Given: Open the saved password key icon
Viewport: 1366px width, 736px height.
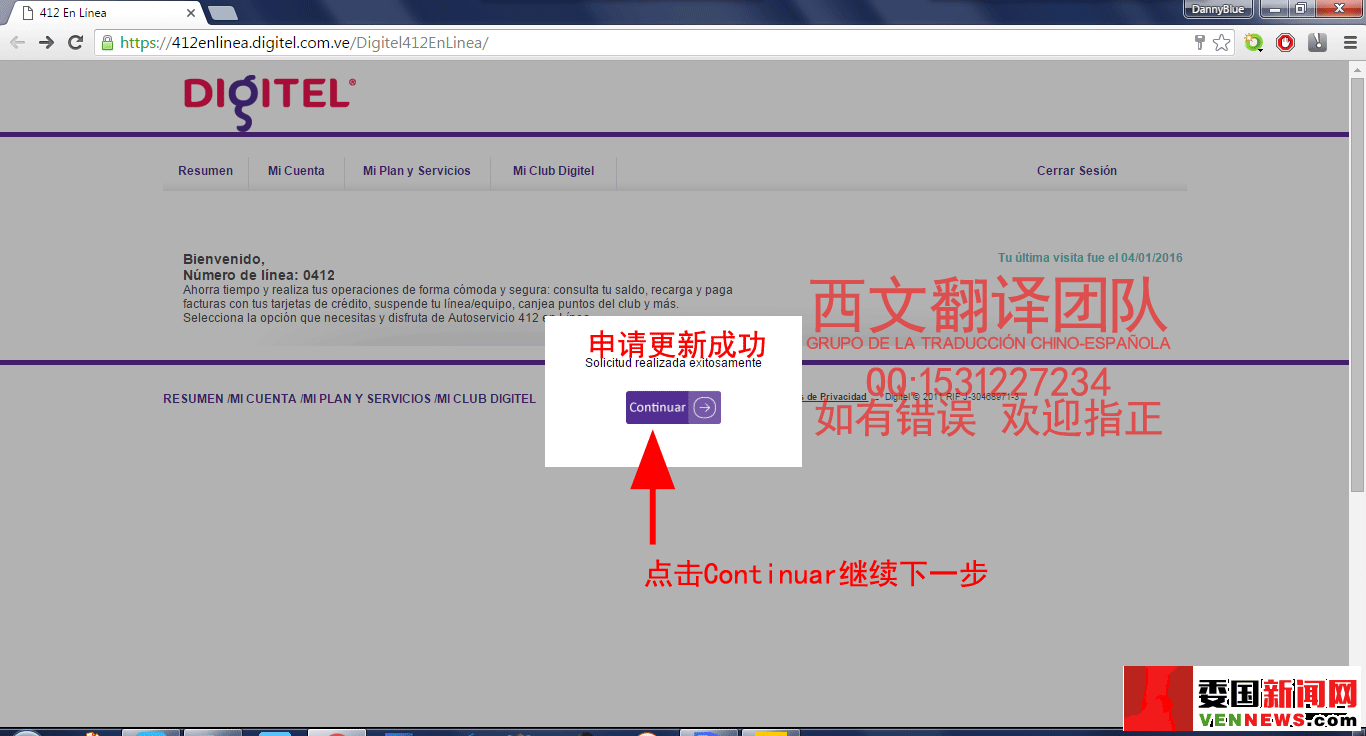Looking at the screenshot, I should point(1200,42).
